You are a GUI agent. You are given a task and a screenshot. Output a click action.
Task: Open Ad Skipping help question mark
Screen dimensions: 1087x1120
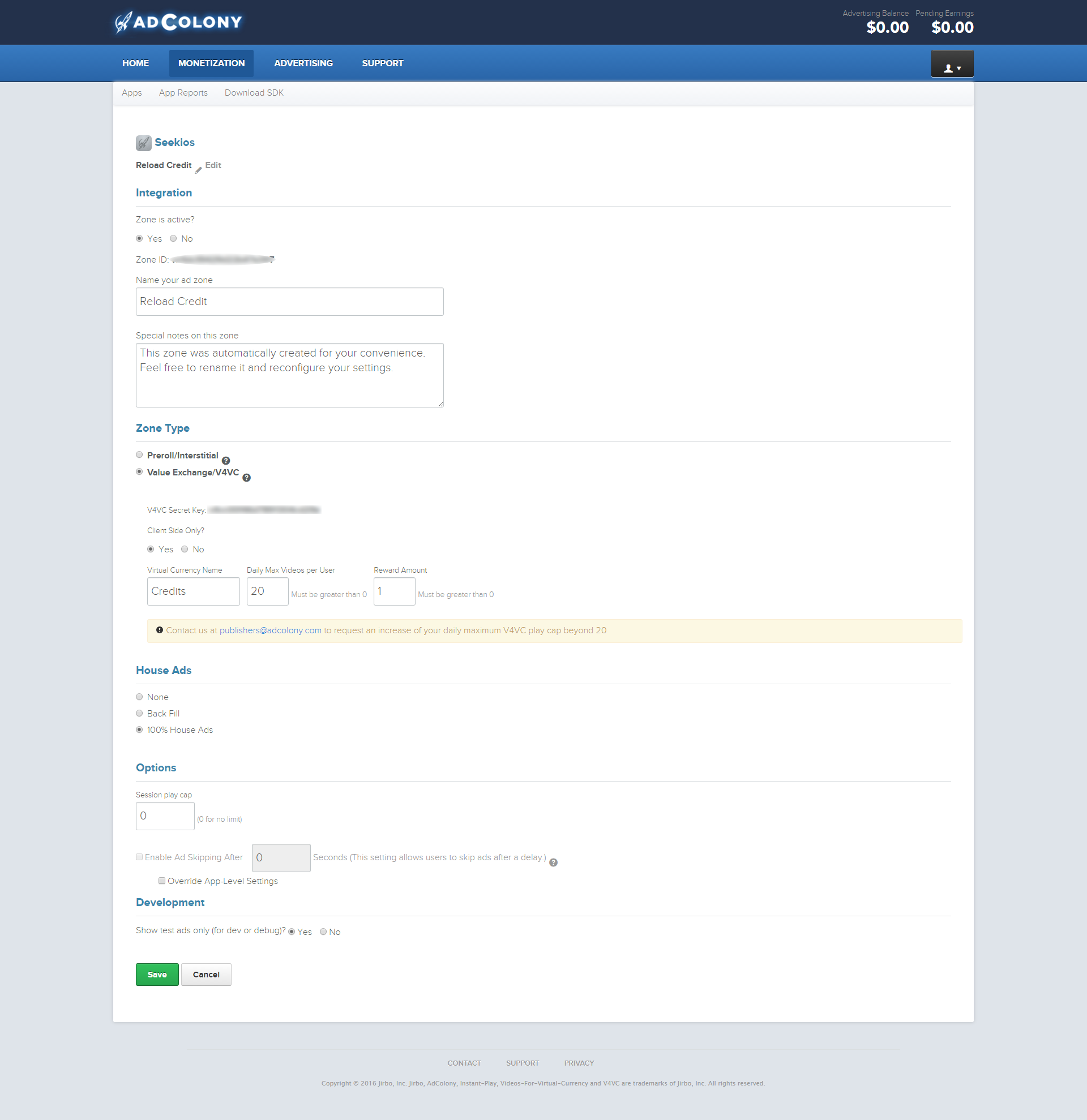click(553, 862)
